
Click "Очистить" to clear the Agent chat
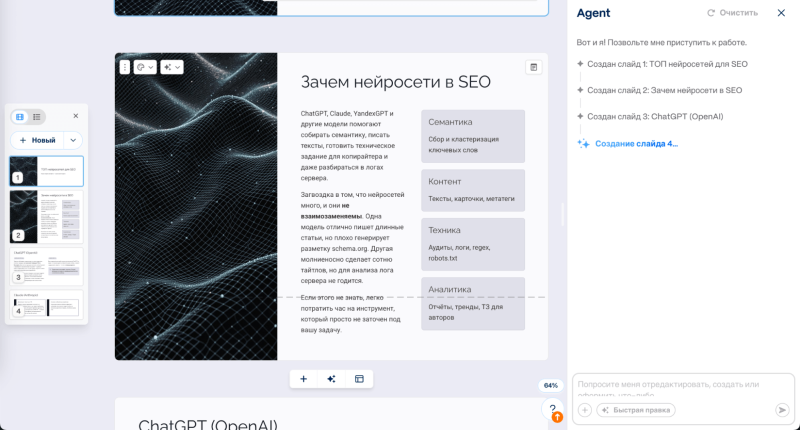[x=733, y=13]
